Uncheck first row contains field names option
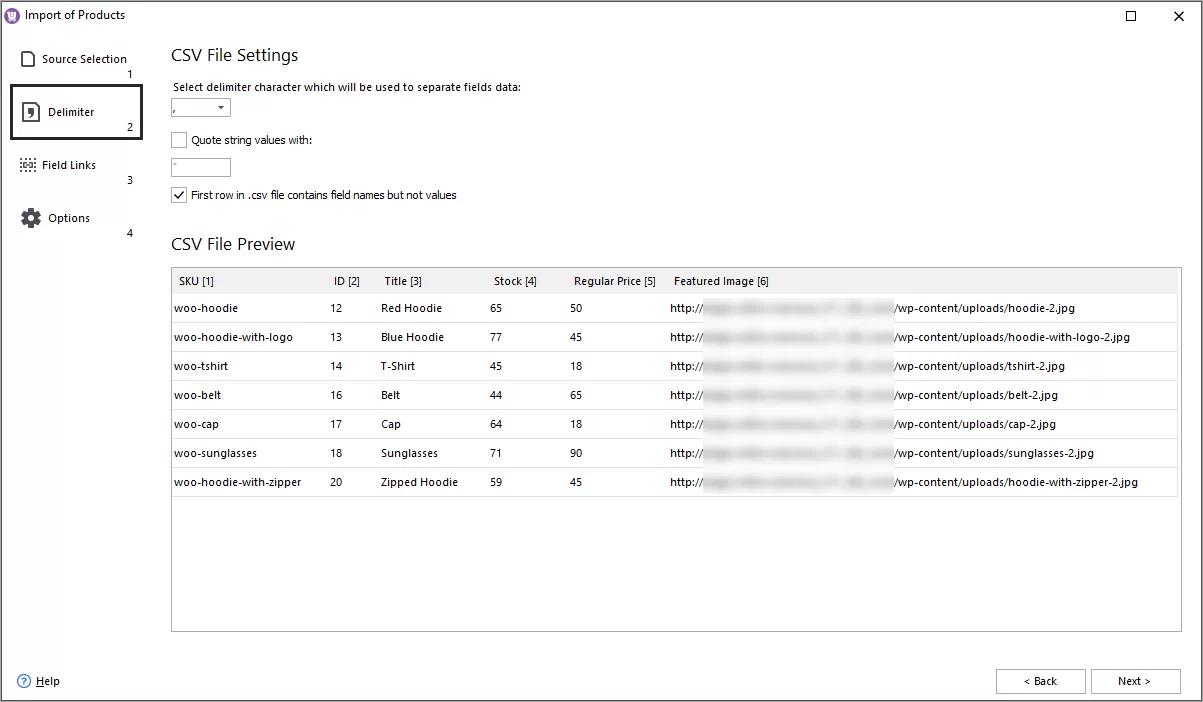1203x702 pixels. 178,195
